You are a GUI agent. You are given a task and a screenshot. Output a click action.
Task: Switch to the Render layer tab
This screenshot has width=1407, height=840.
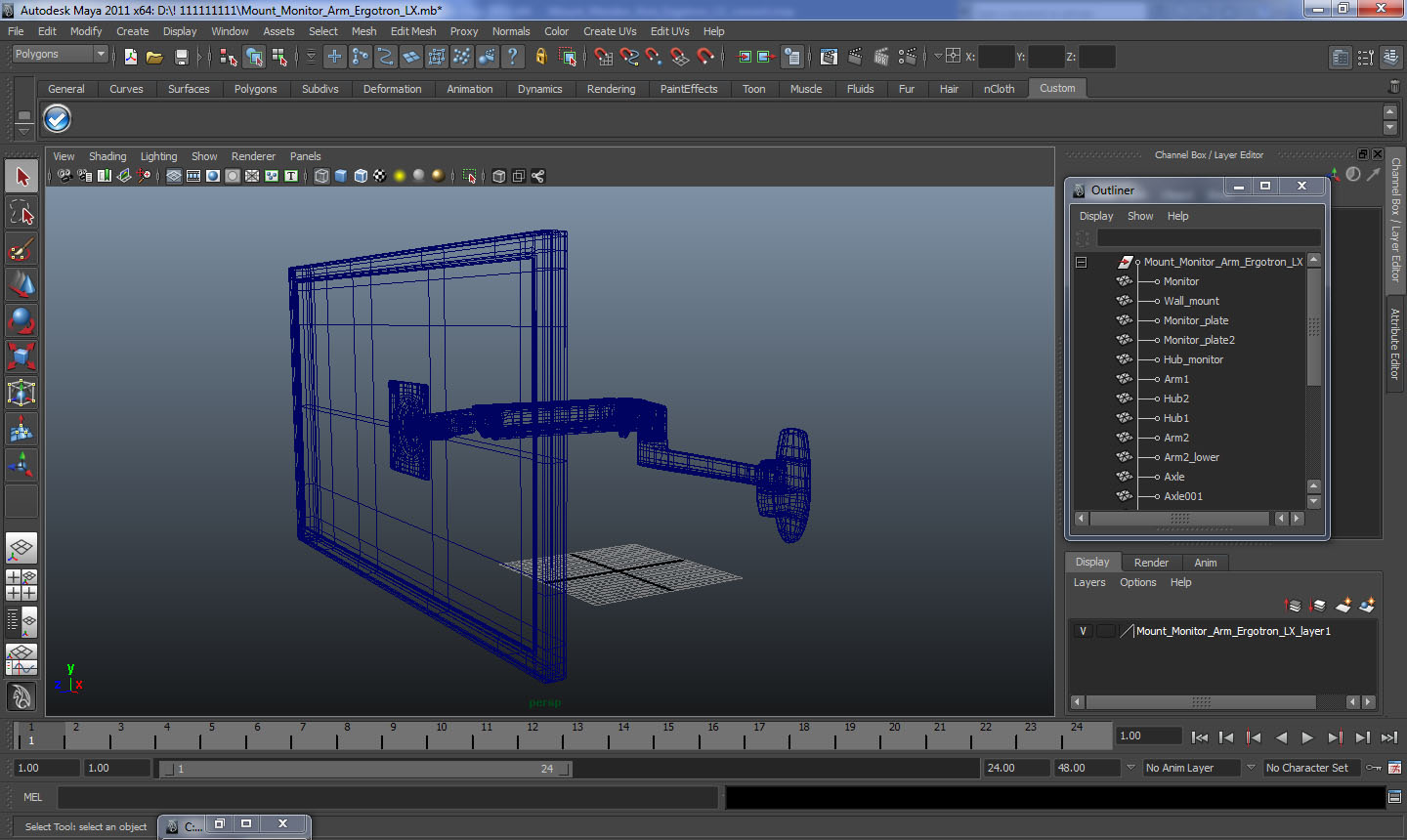click(1151, 563)
